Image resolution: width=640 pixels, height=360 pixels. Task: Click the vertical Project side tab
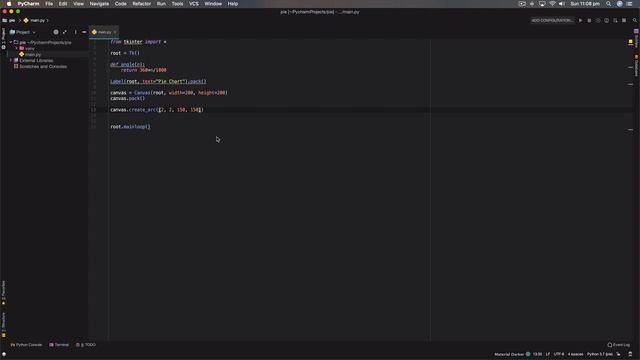coord(4,38)
